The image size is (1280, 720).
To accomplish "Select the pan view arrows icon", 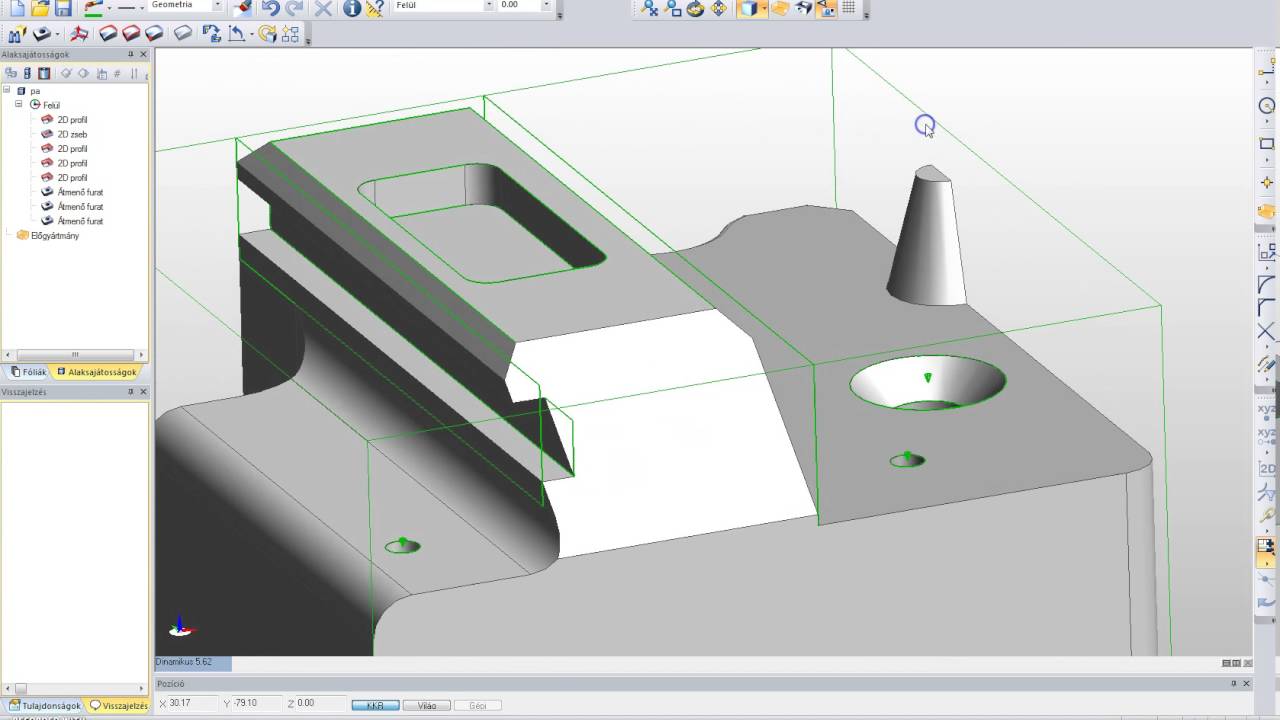I will (x=718, y=9).
